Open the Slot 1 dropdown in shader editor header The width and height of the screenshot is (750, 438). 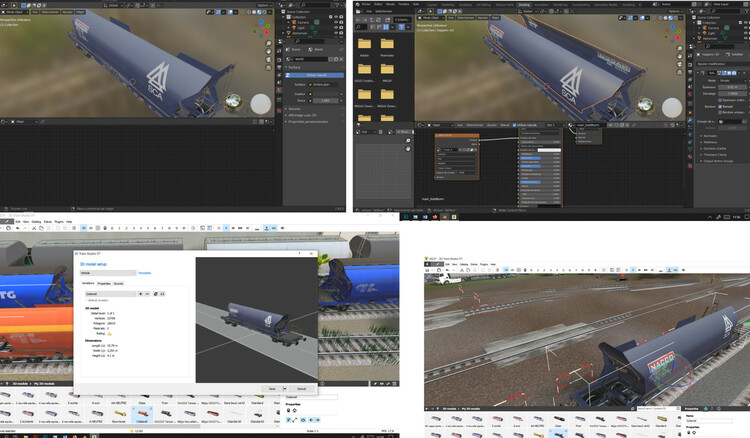tap(554, 125)
